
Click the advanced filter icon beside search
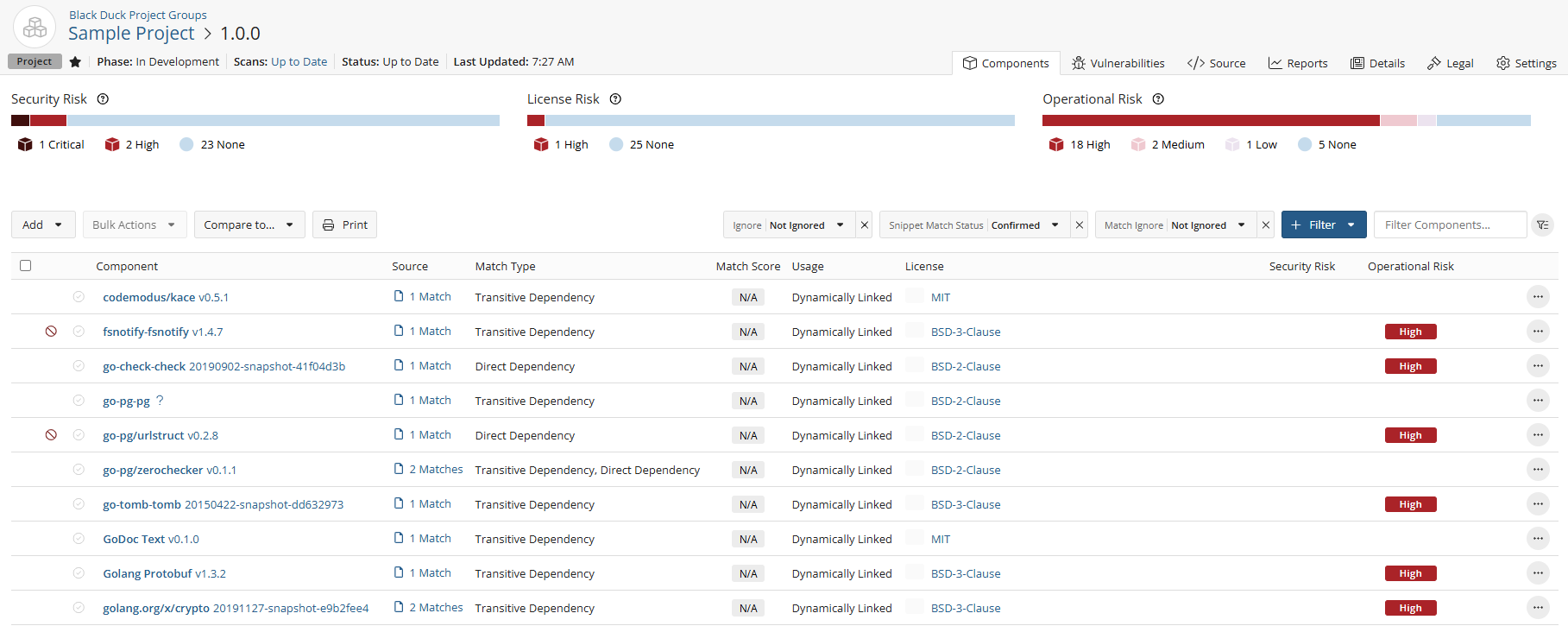pos(1542,224)
